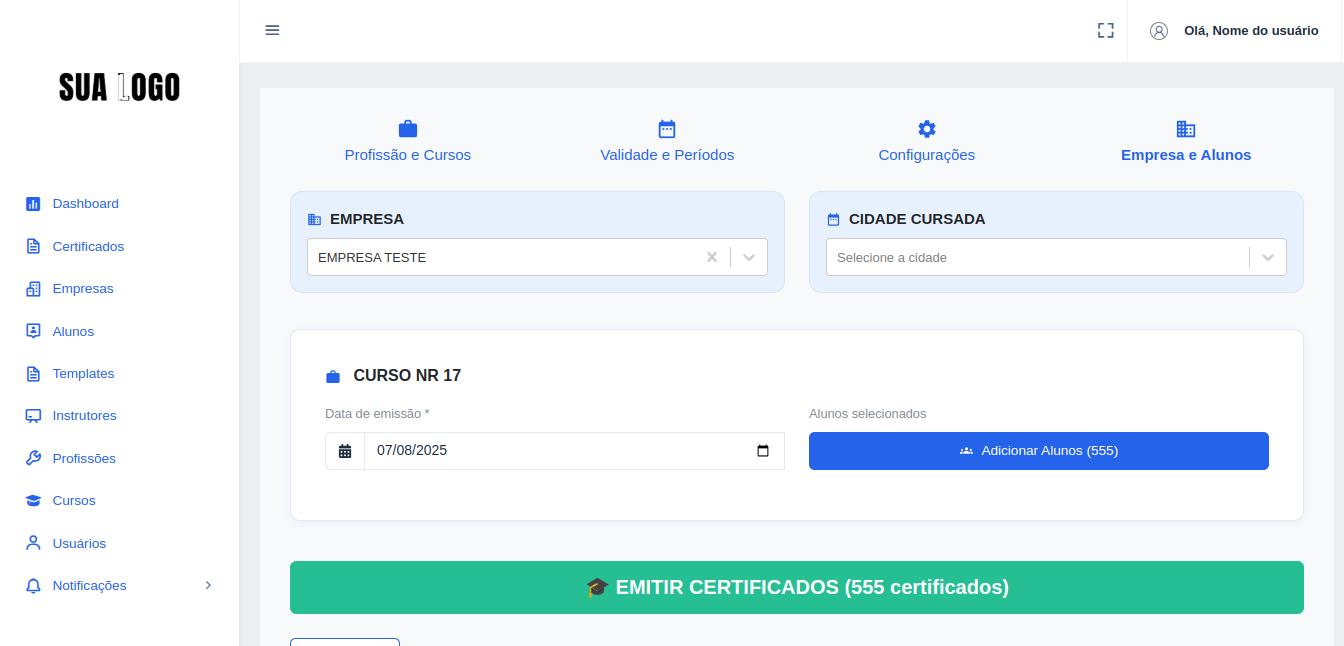Screen dimensions: 1344x646
Task: Click the hamburger menu icon
Action: coord(272,30)
